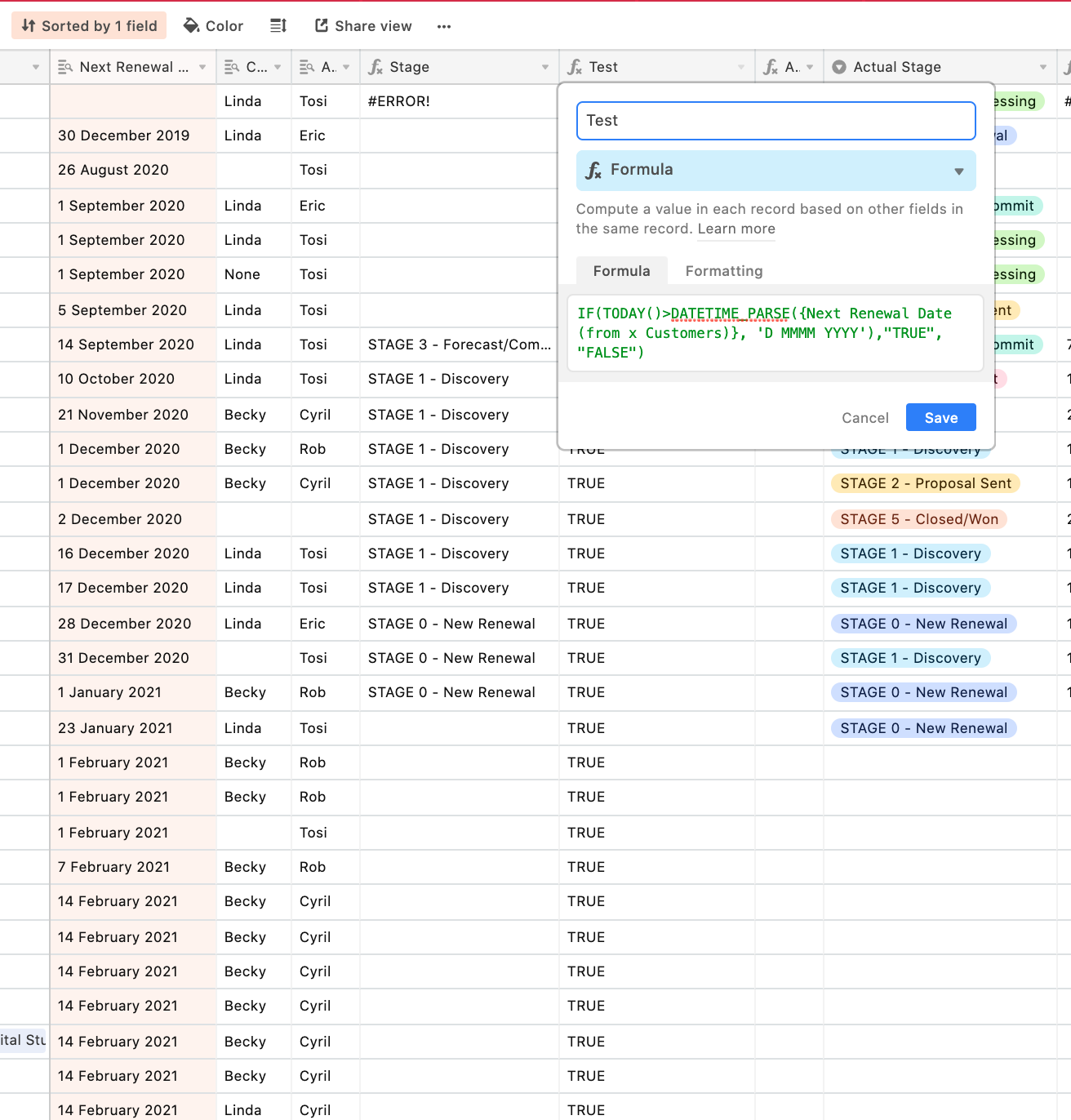This screenshot has width=1071, height=1120.
Task: Expand the Actual Stage column dropdown
Action: (1043, 67)
